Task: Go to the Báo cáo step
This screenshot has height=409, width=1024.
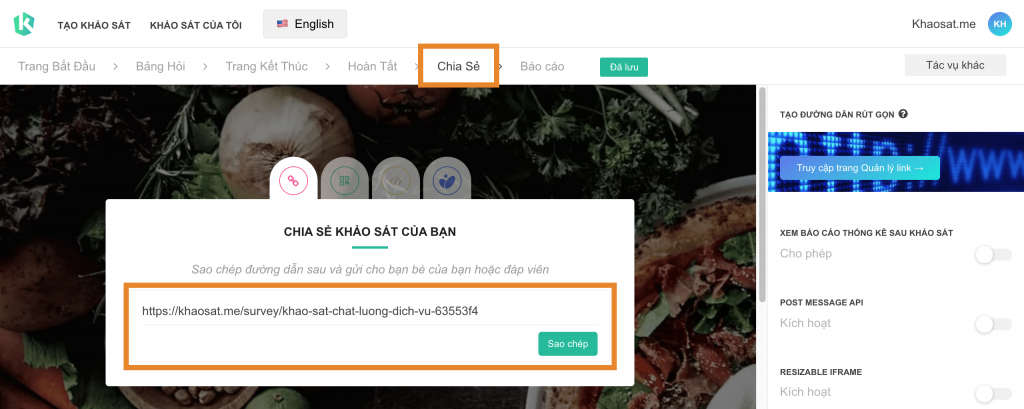Action: tap(542, 66)
